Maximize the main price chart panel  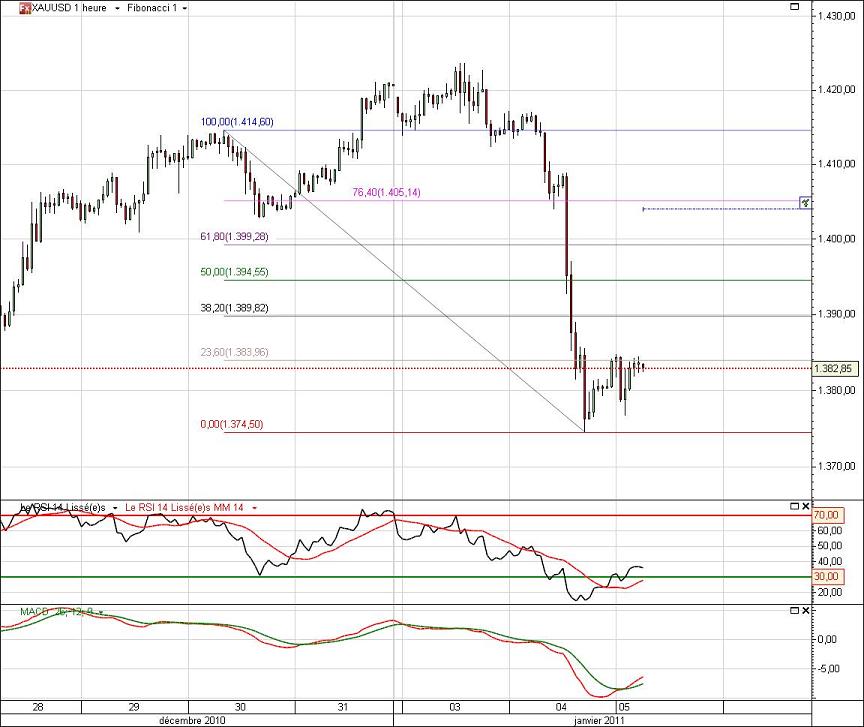click(793, 6)
